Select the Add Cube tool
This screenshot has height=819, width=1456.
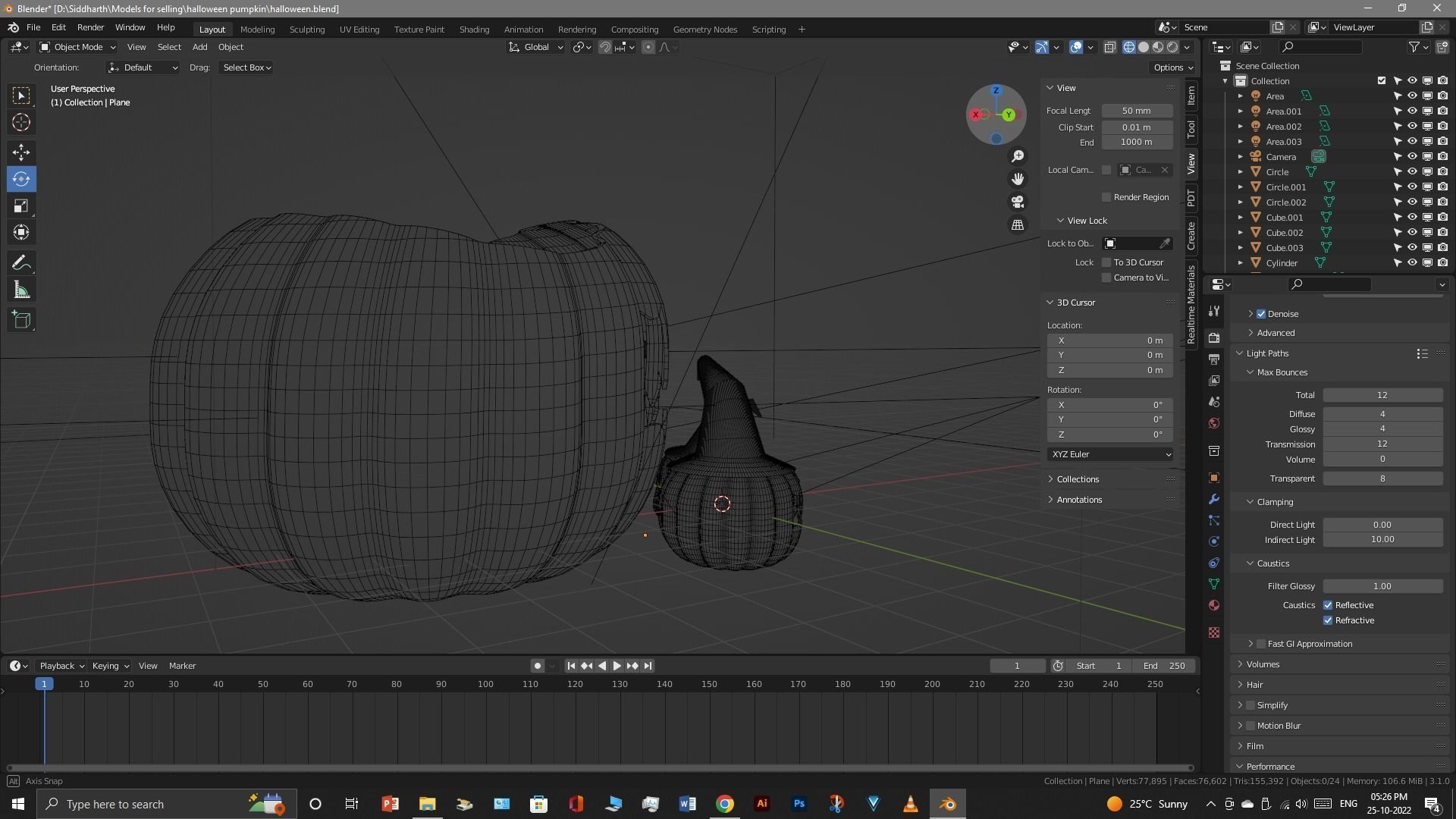[21, 320]
